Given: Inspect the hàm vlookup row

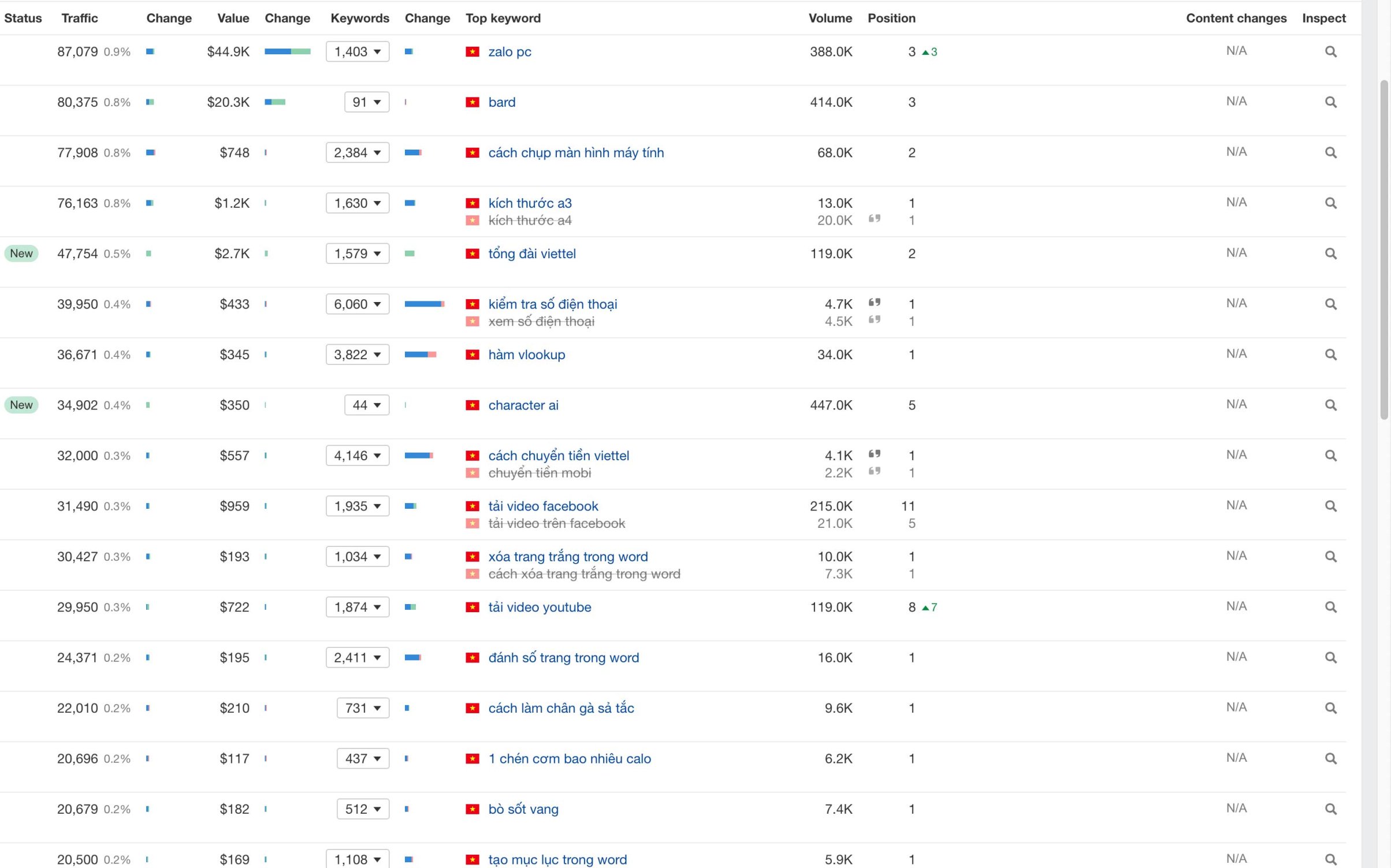Looking at the screenshot, I should [1330, 355].
